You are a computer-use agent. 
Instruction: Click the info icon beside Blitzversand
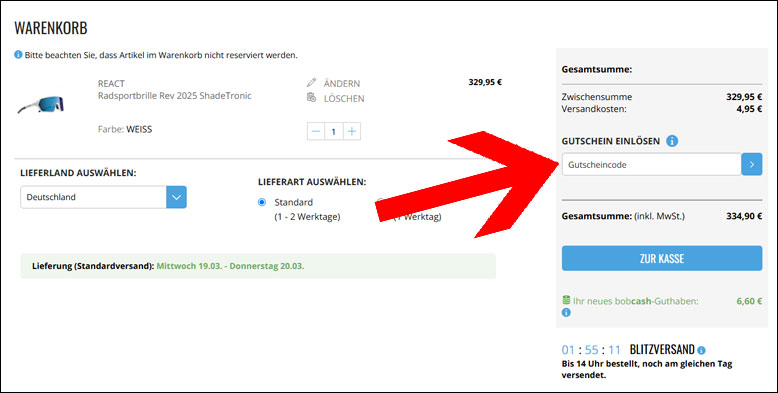701,350
